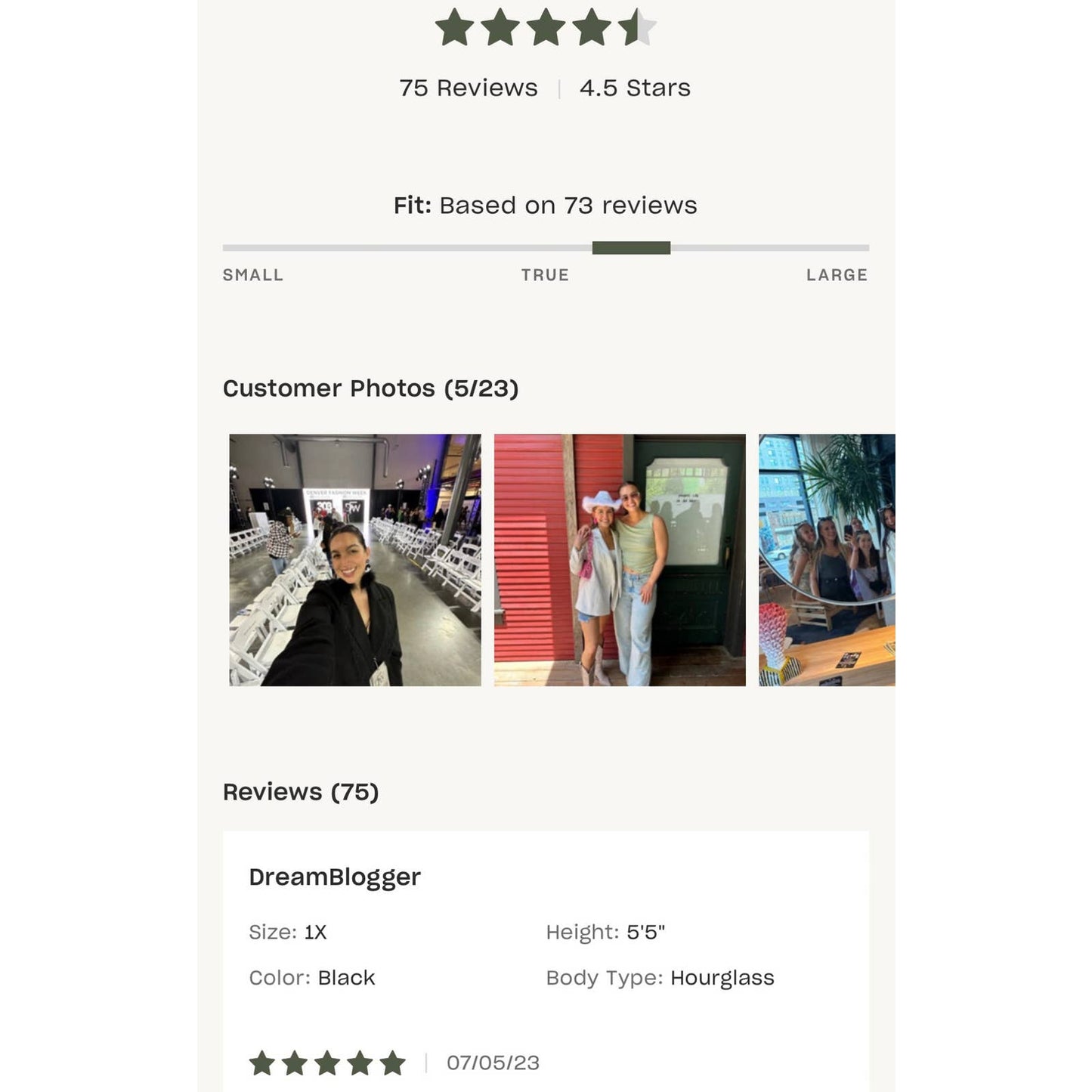Click the first star in overall rating
1092x1092 pixels.
tap(455, 27)
